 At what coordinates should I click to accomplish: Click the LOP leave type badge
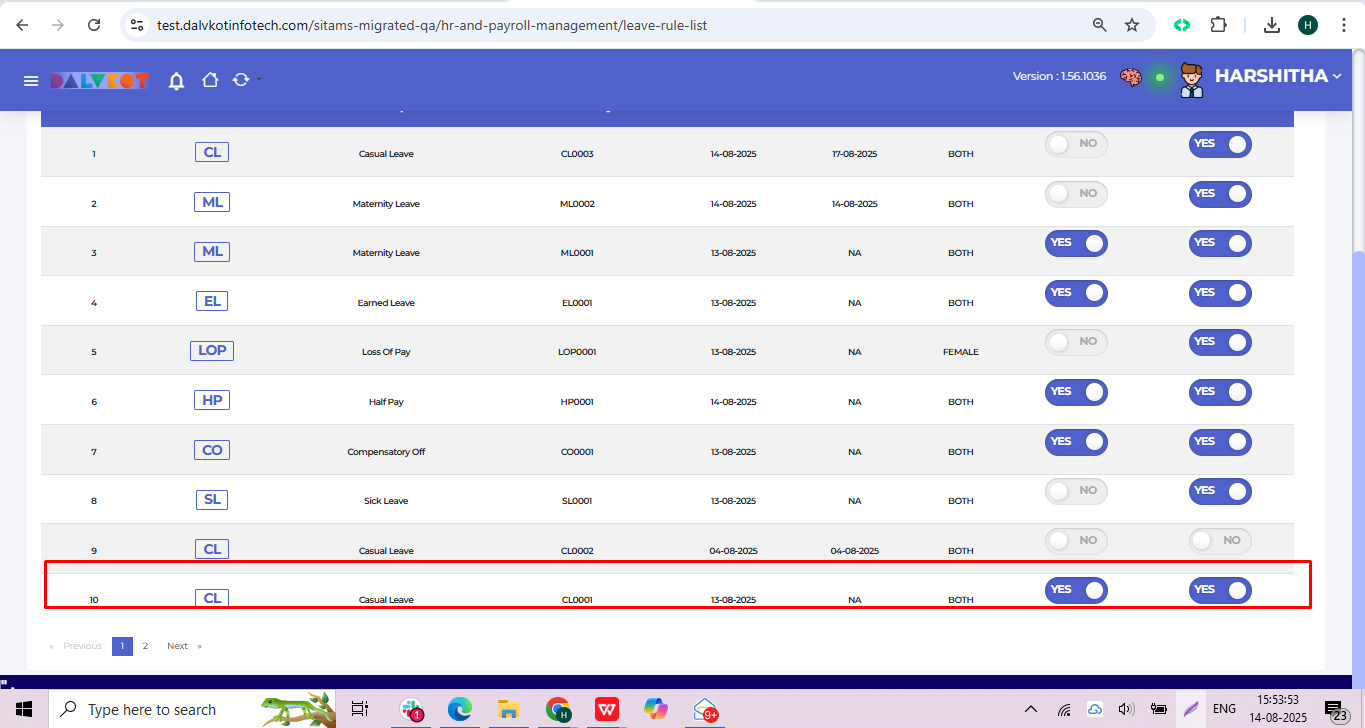[212, 351]
